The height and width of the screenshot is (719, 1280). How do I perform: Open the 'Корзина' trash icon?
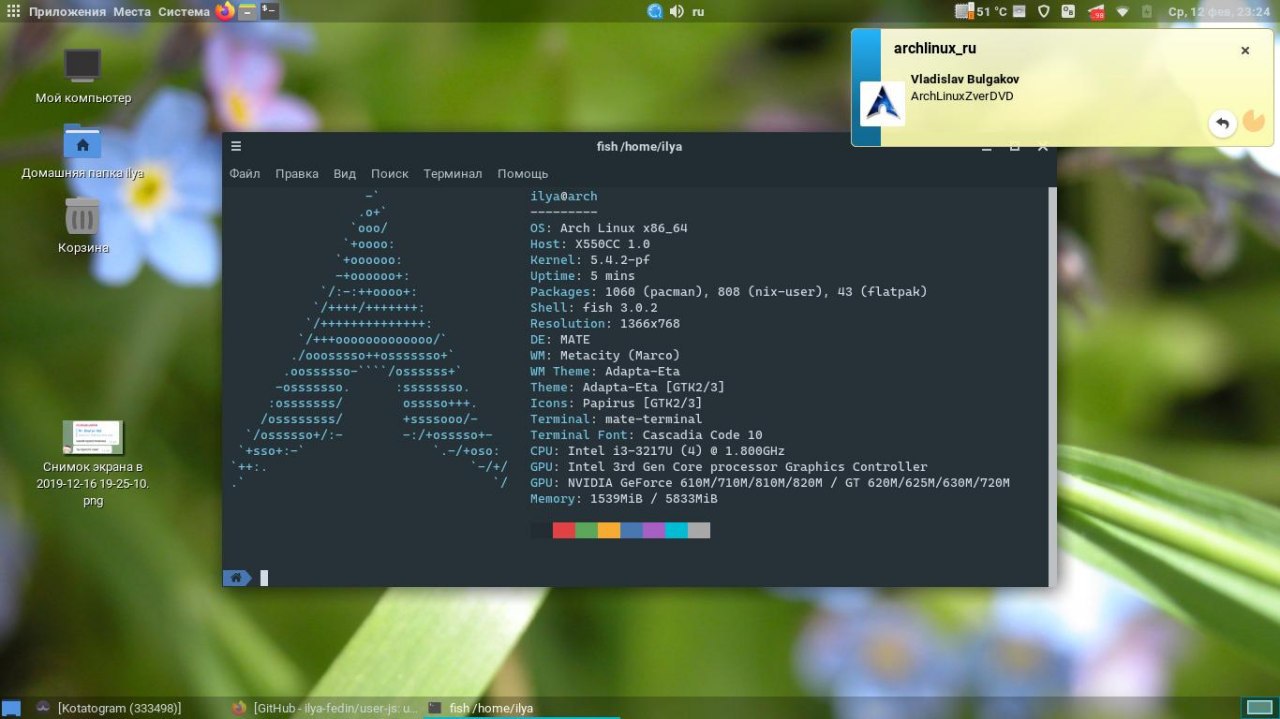(83, 226)
